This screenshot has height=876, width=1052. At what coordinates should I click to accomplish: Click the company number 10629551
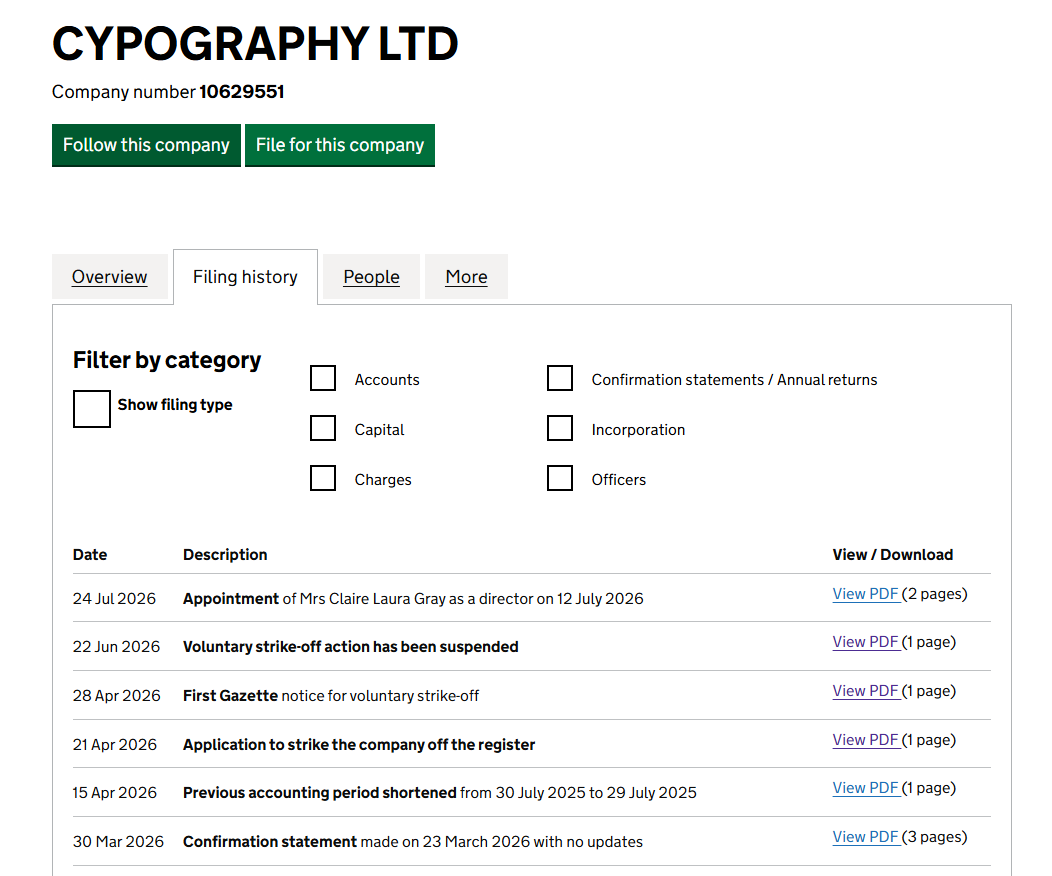[x=242, y=92]
